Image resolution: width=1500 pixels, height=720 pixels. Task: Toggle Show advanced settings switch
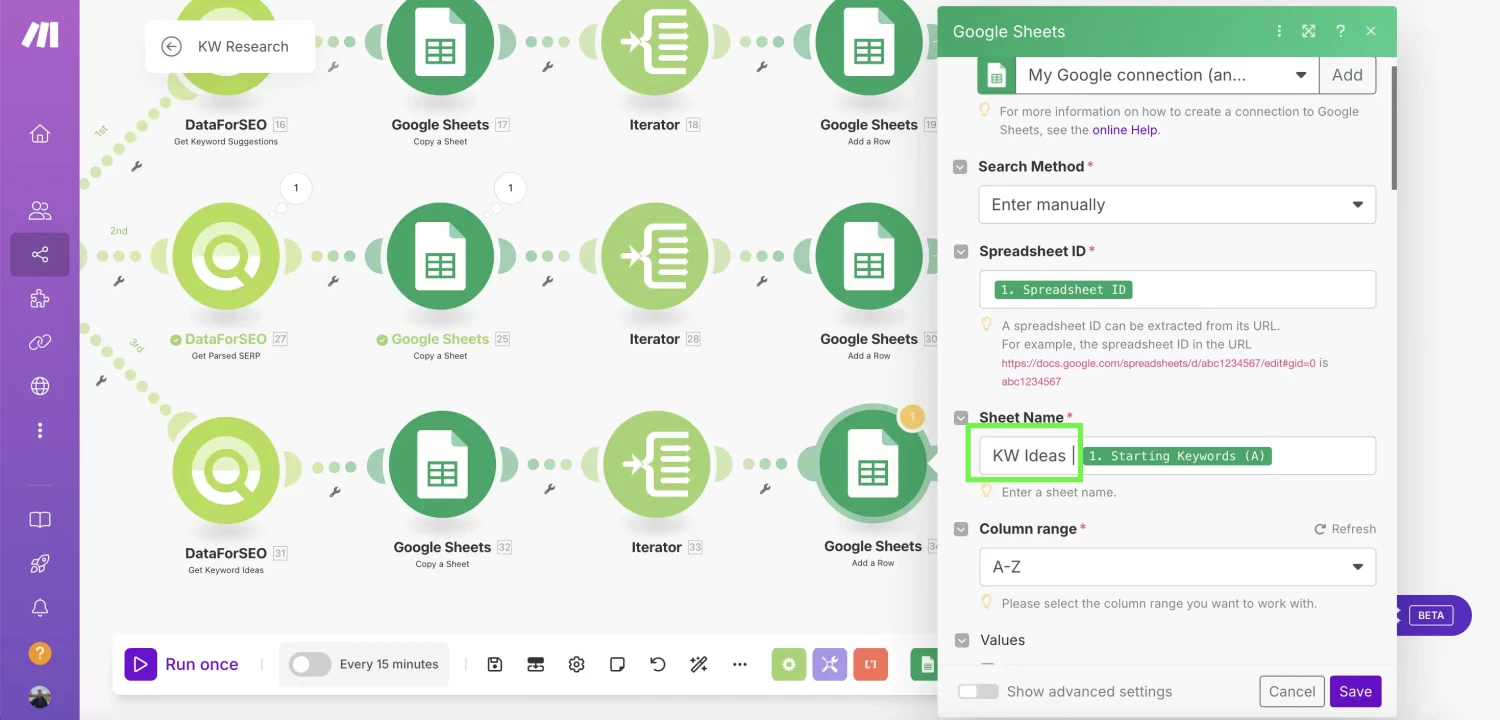(x=978, y=691)
